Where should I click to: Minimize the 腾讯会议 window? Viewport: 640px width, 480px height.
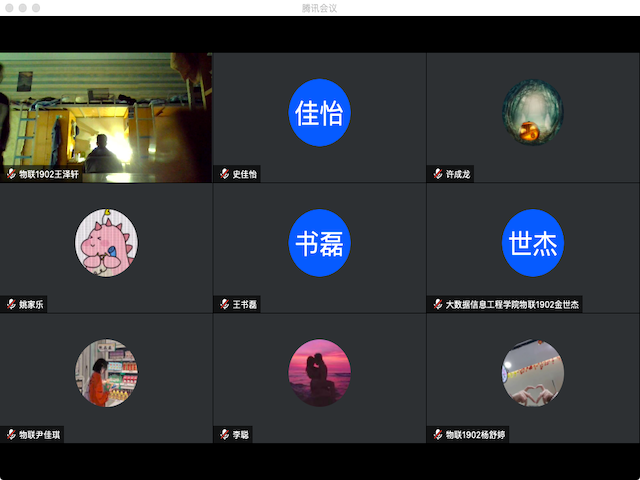pos(23,8)
